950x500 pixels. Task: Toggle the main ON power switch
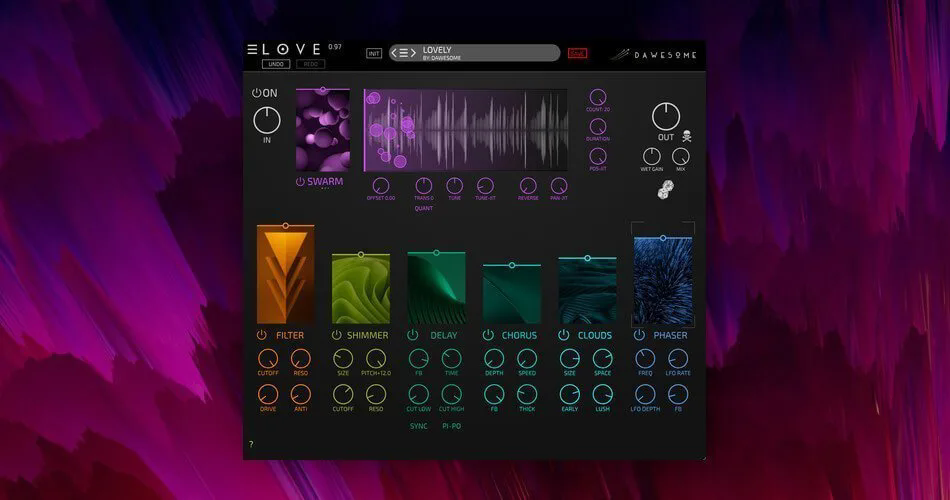point(256,93)
